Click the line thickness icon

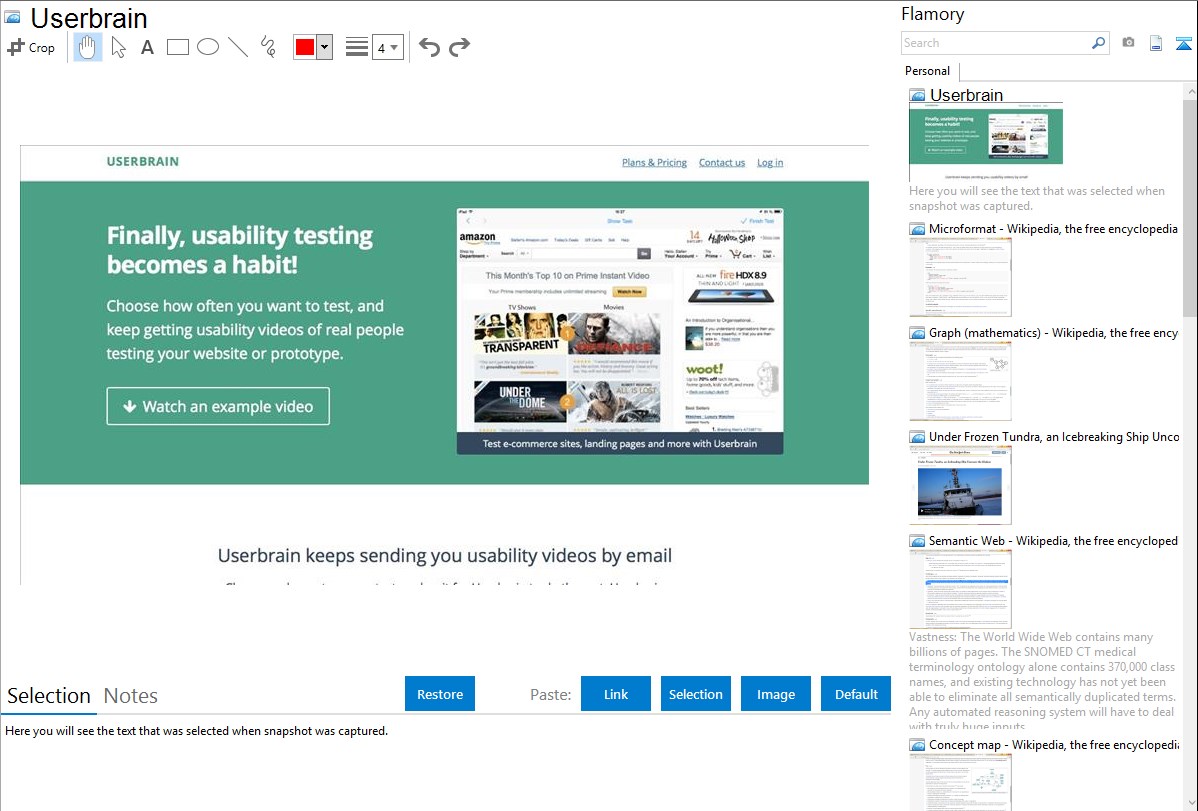pos(356,47)
